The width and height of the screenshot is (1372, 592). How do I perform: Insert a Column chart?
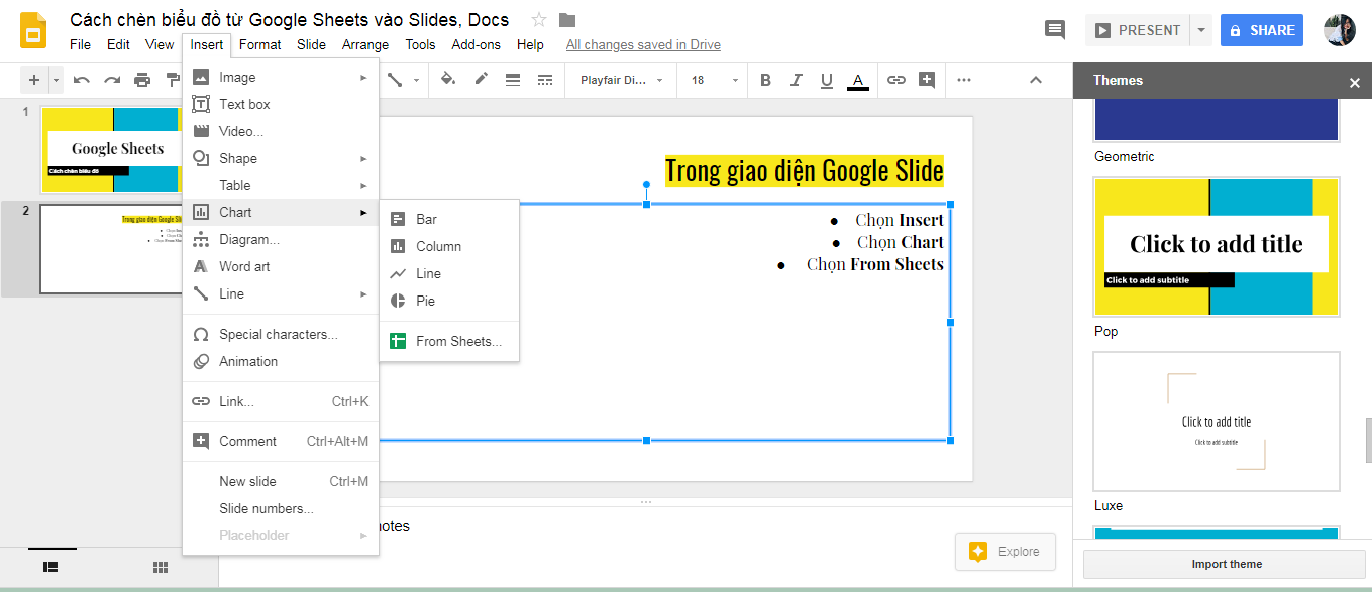pos(450,246)
